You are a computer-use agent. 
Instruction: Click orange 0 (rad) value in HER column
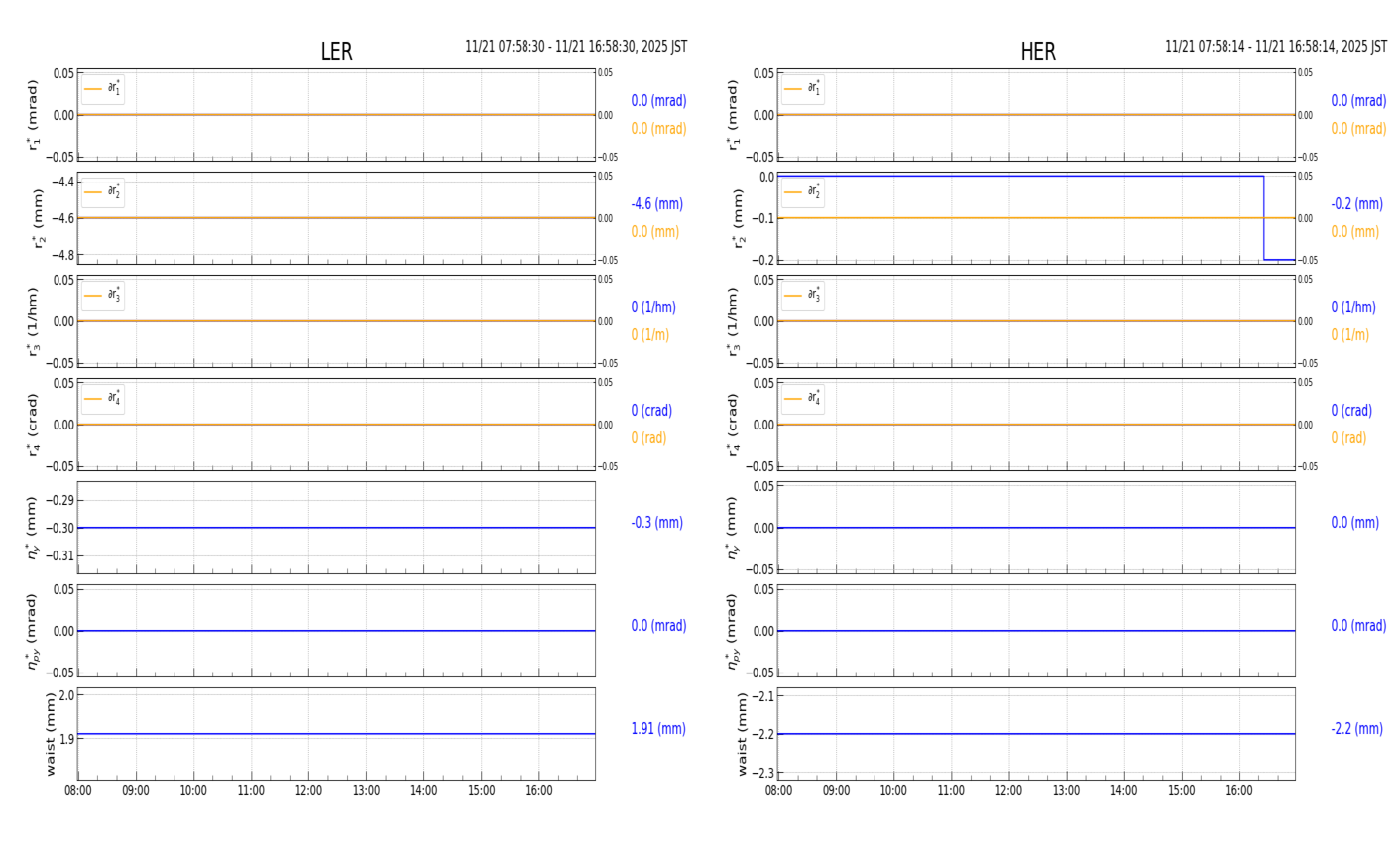(1348, 438)
